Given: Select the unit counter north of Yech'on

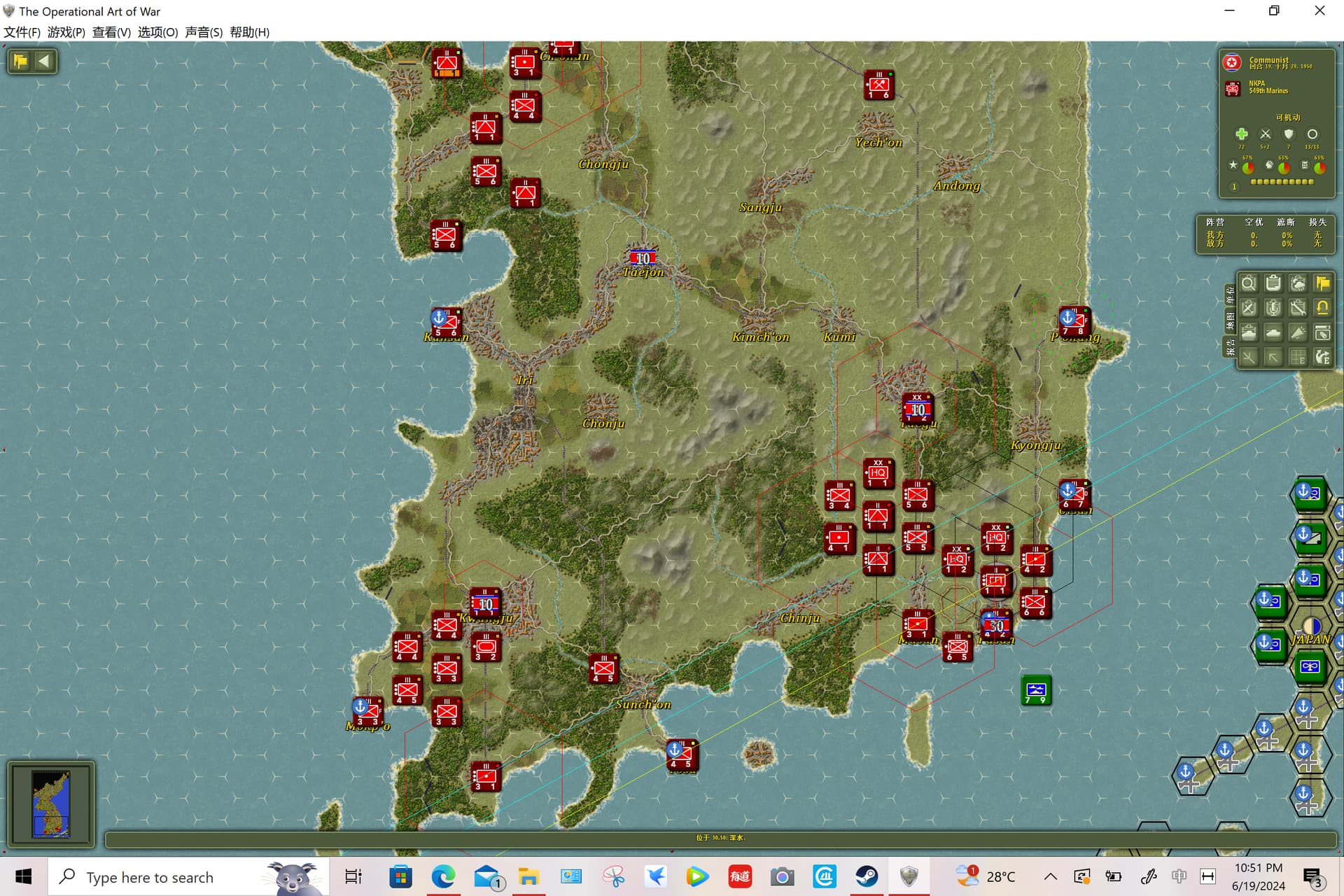Looking at the screenshot, I should [878, 85].
